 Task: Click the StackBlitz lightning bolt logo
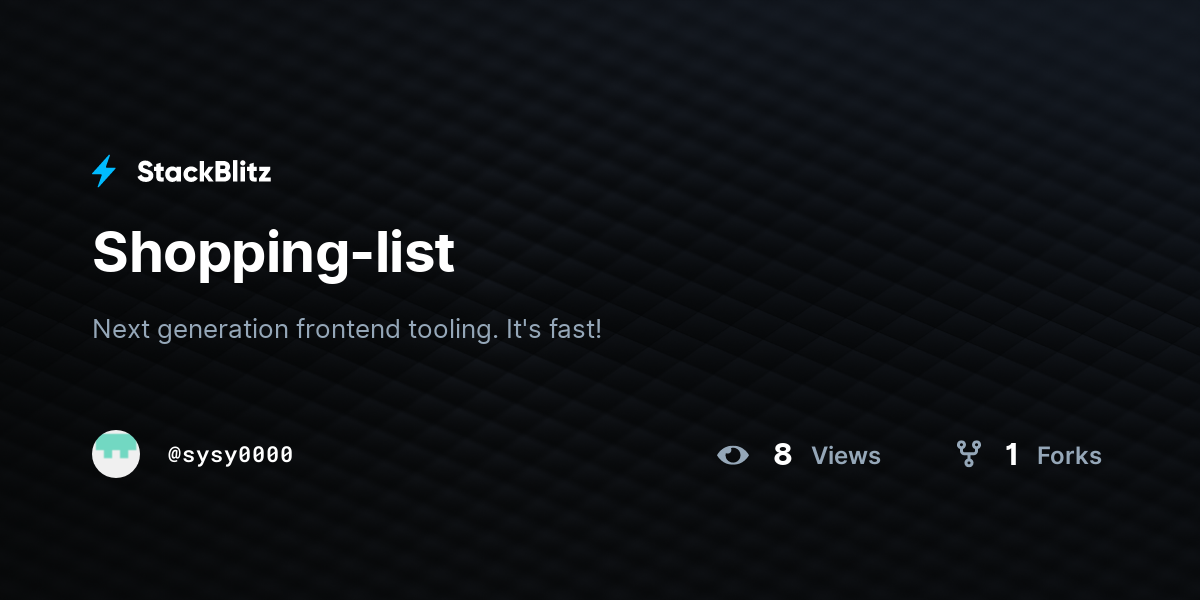tap(104, 172)
